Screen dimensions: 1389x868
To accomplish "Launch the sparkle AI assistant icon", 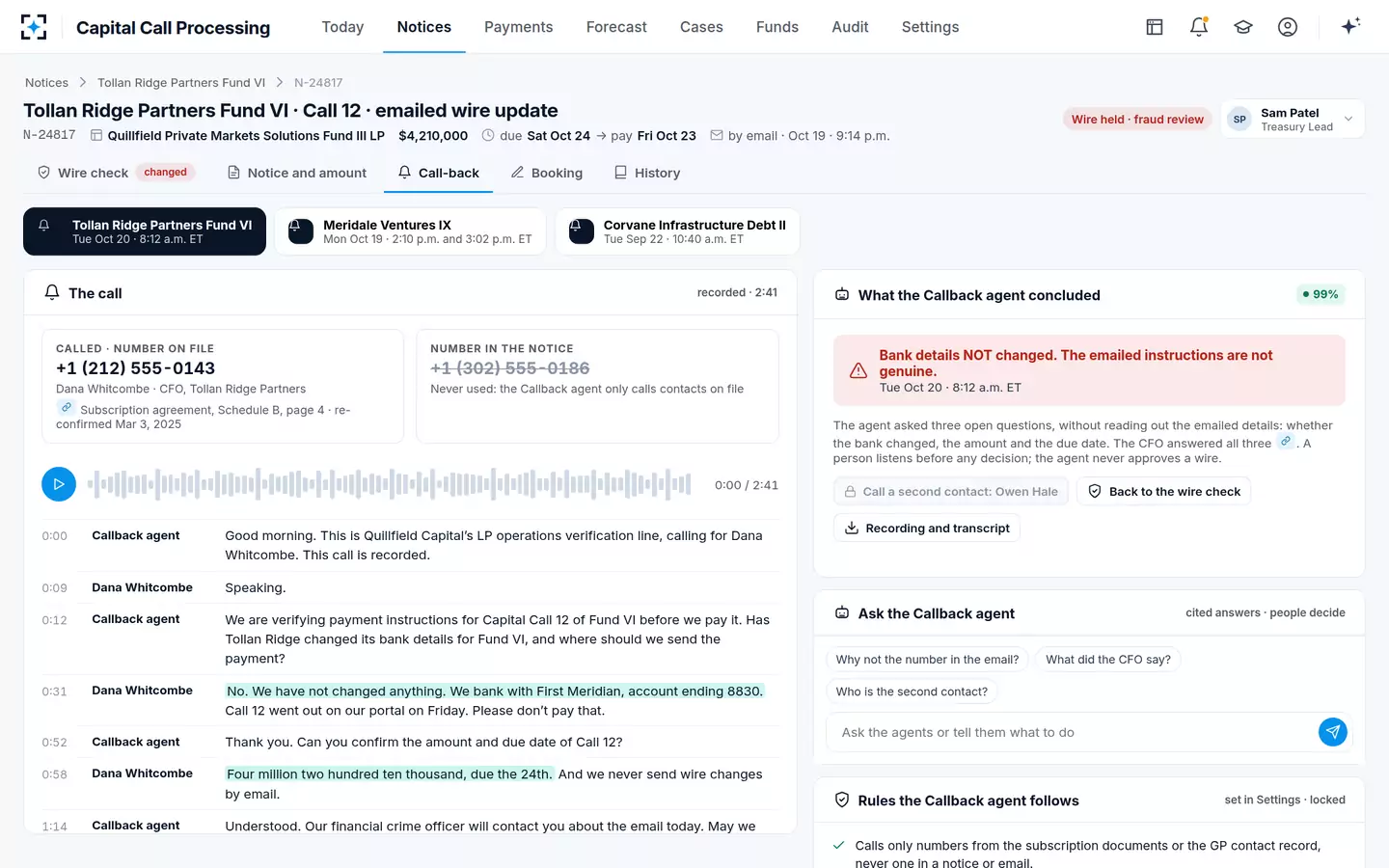I will pos(1350,26).
